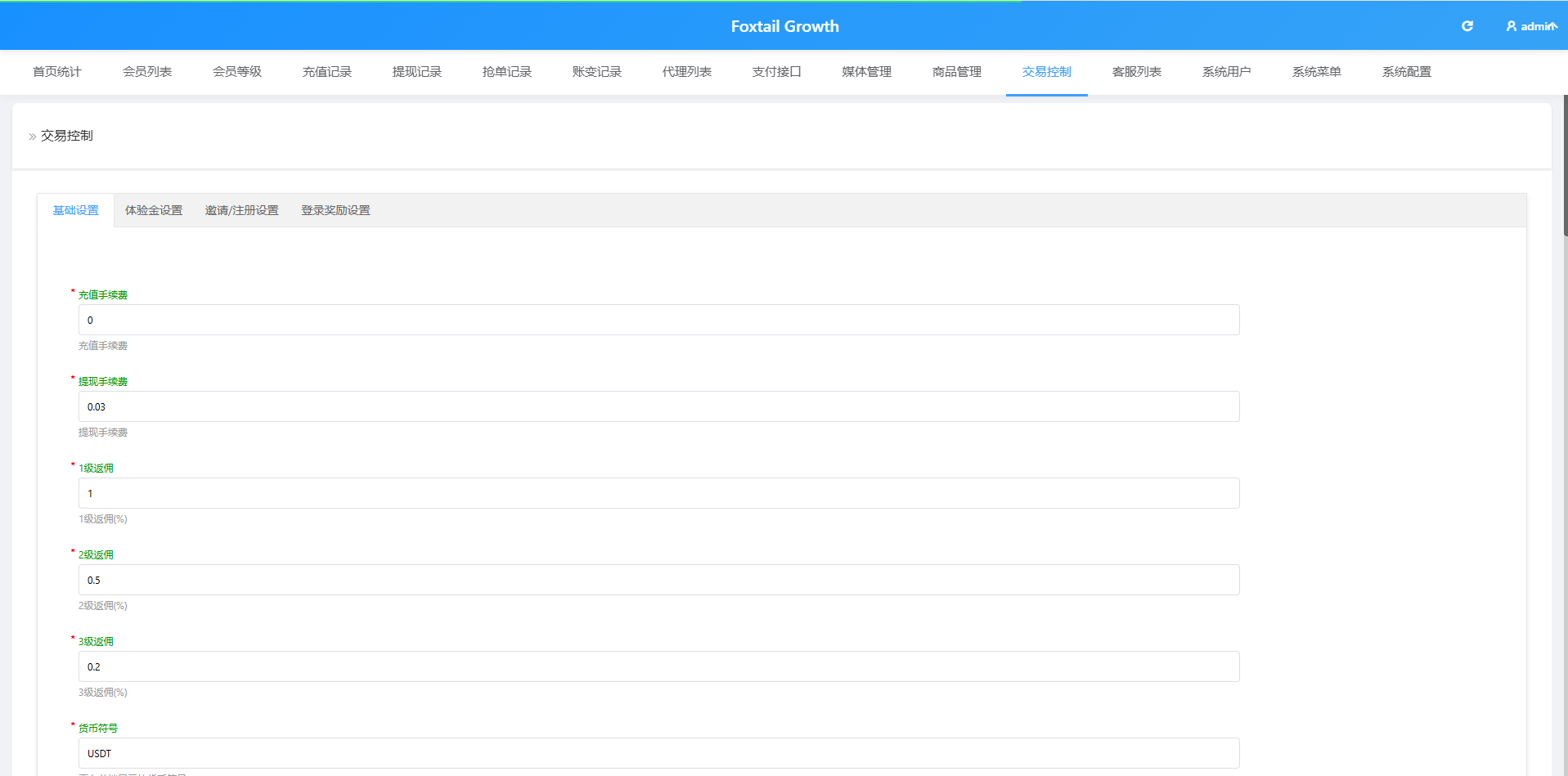Open the admin user menu
The height and width of the screenshot is (776, 1568).
click(x=1531, y=26)
